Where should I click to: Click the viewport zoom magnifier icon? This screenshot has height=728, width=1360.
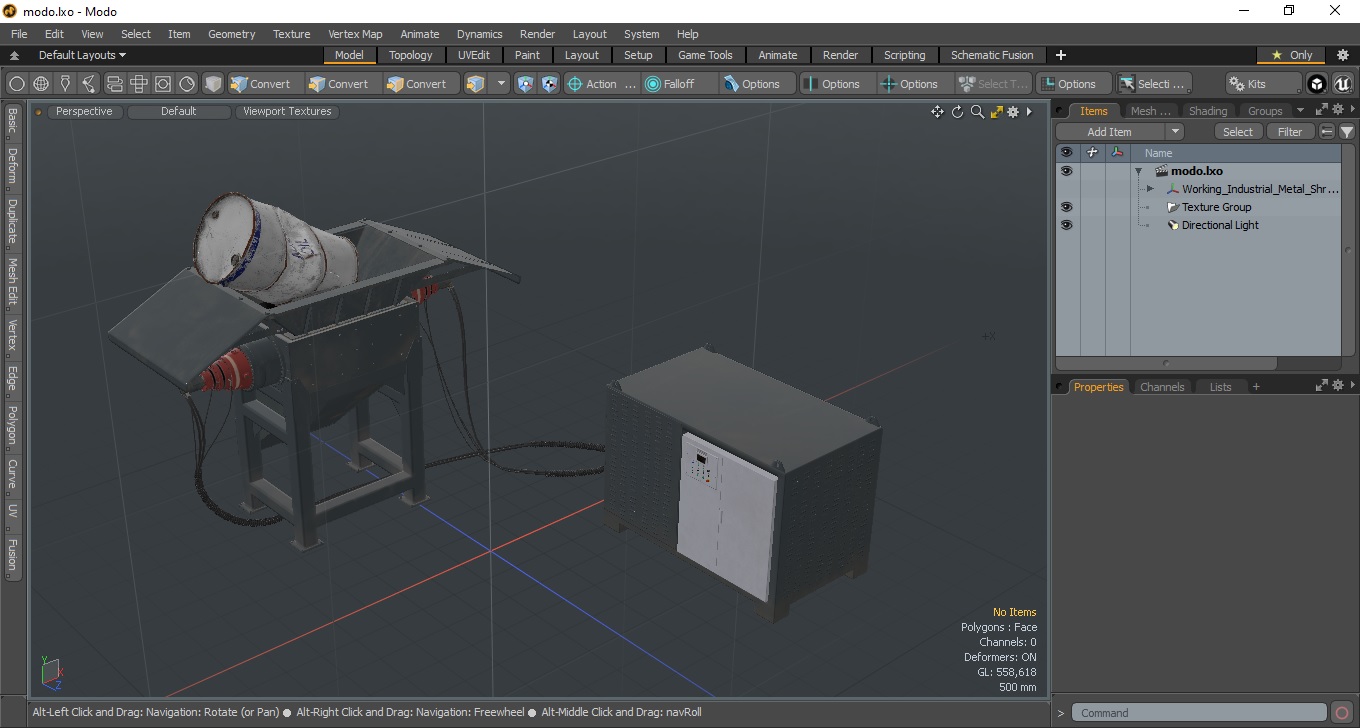point(977,112)
